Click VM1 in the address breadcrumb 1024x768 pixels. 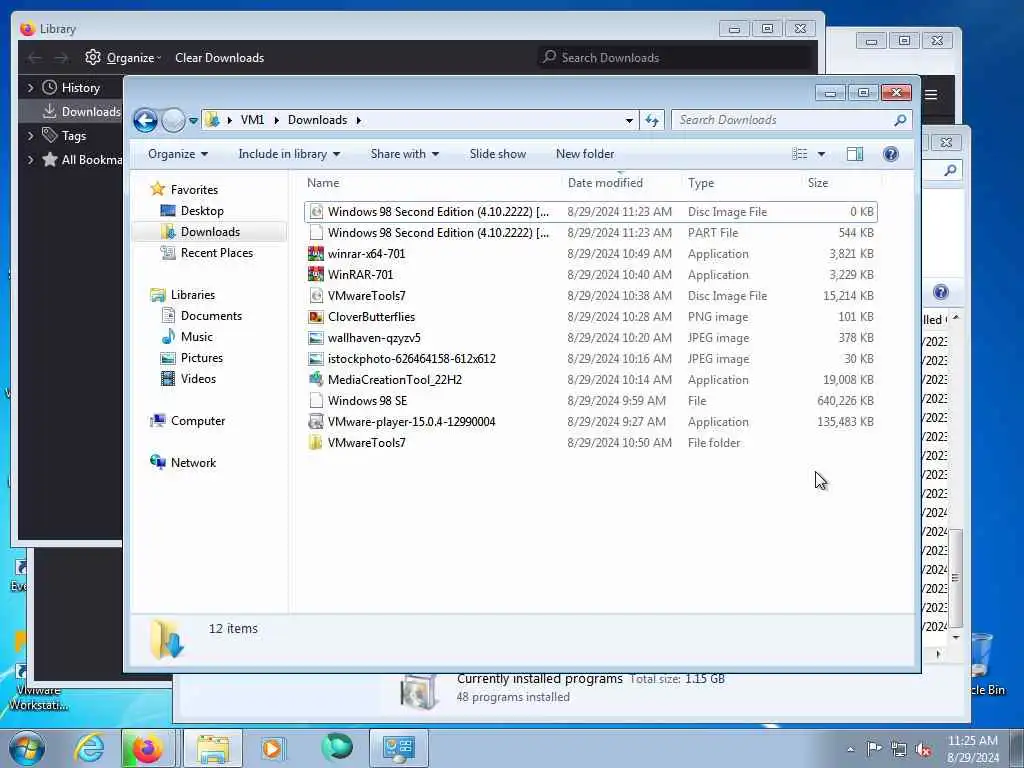click(x=252, y=120)
